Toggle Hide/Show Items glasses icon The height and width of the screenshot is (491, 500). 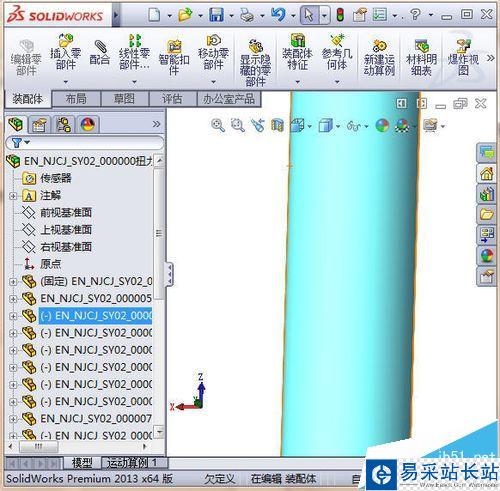pyautogui.click(x=353, y=126)
